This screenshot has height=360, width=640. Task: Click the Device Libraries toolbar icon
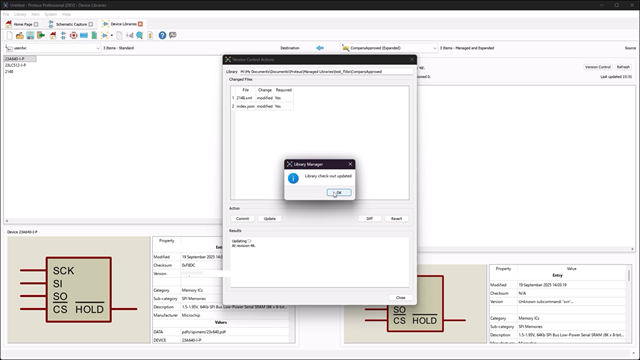pyautogui.click(x=104, y=36)
